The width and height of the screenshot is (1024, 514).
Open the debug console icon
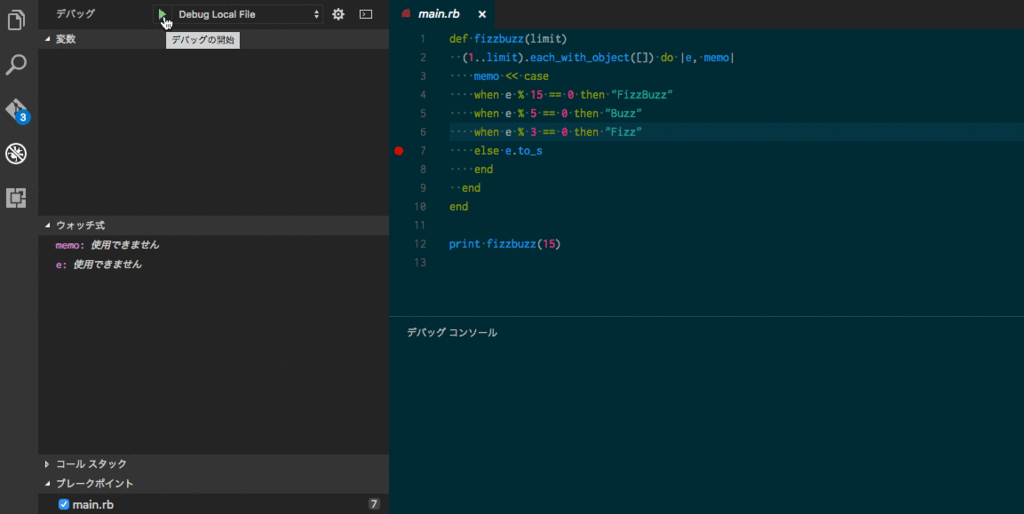click(x=366, y=14)
